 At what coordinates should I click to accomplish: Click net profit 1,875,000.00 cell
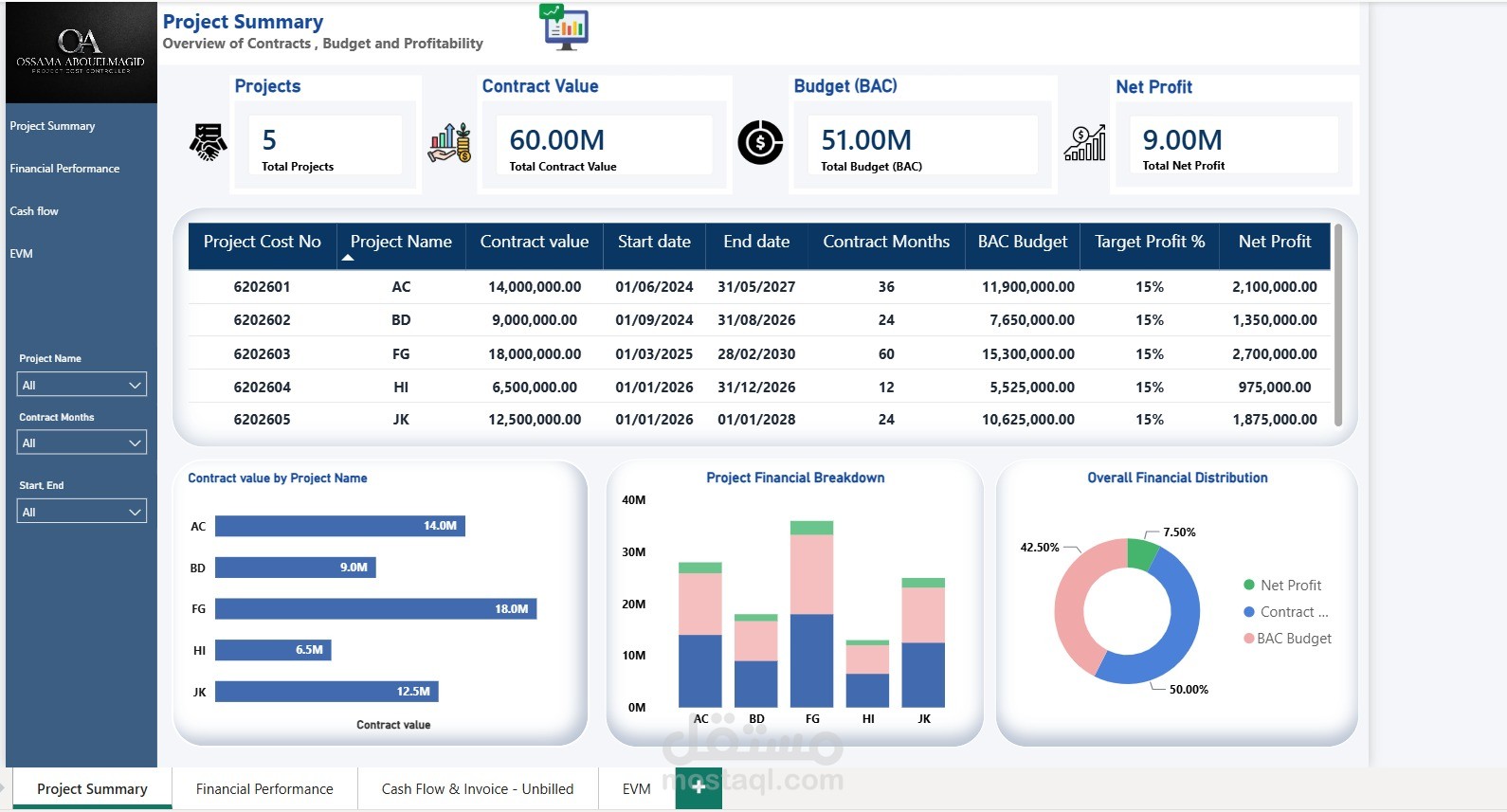pos(1275,420)
